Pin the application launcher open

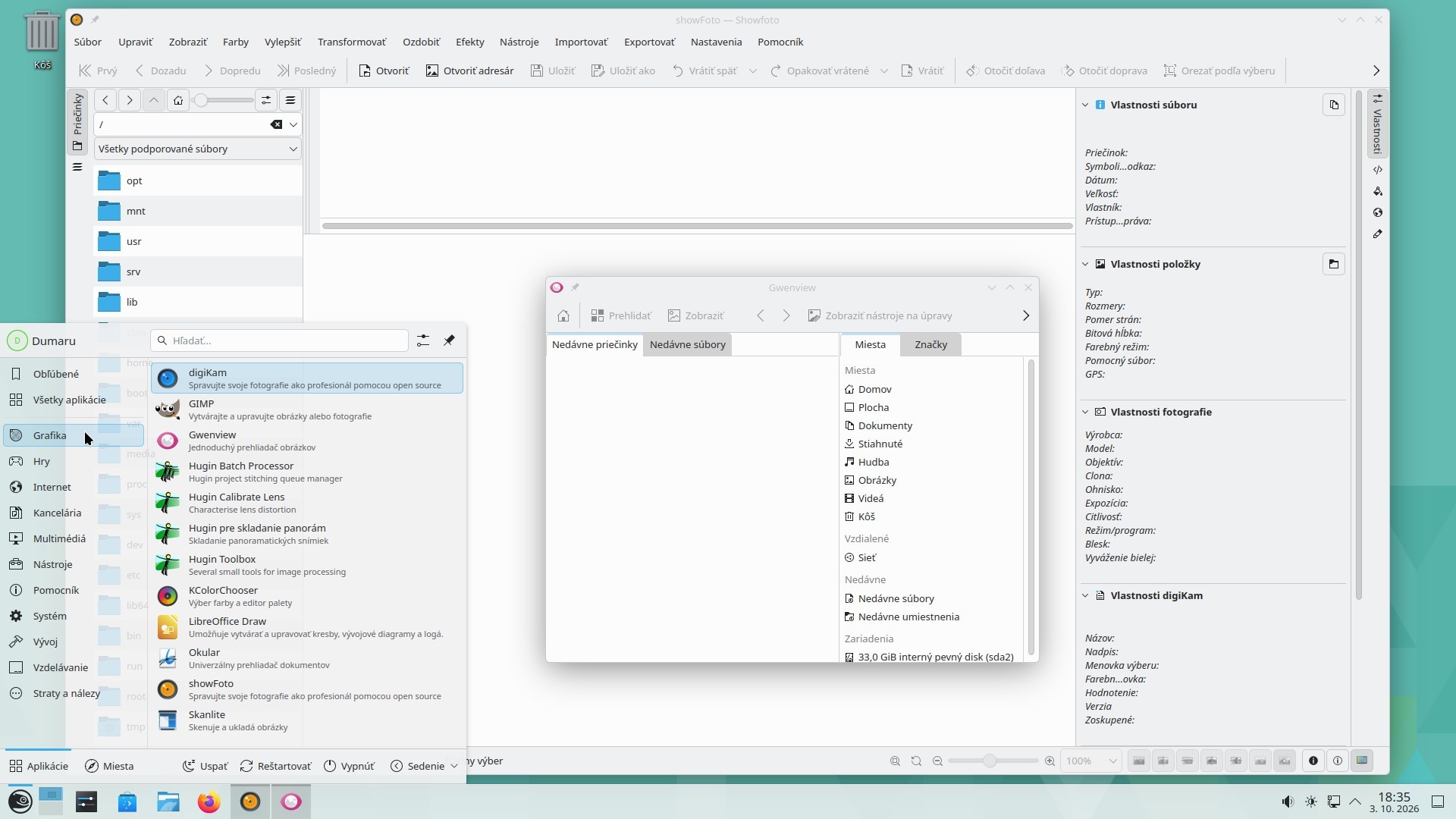tap(449, 340)
